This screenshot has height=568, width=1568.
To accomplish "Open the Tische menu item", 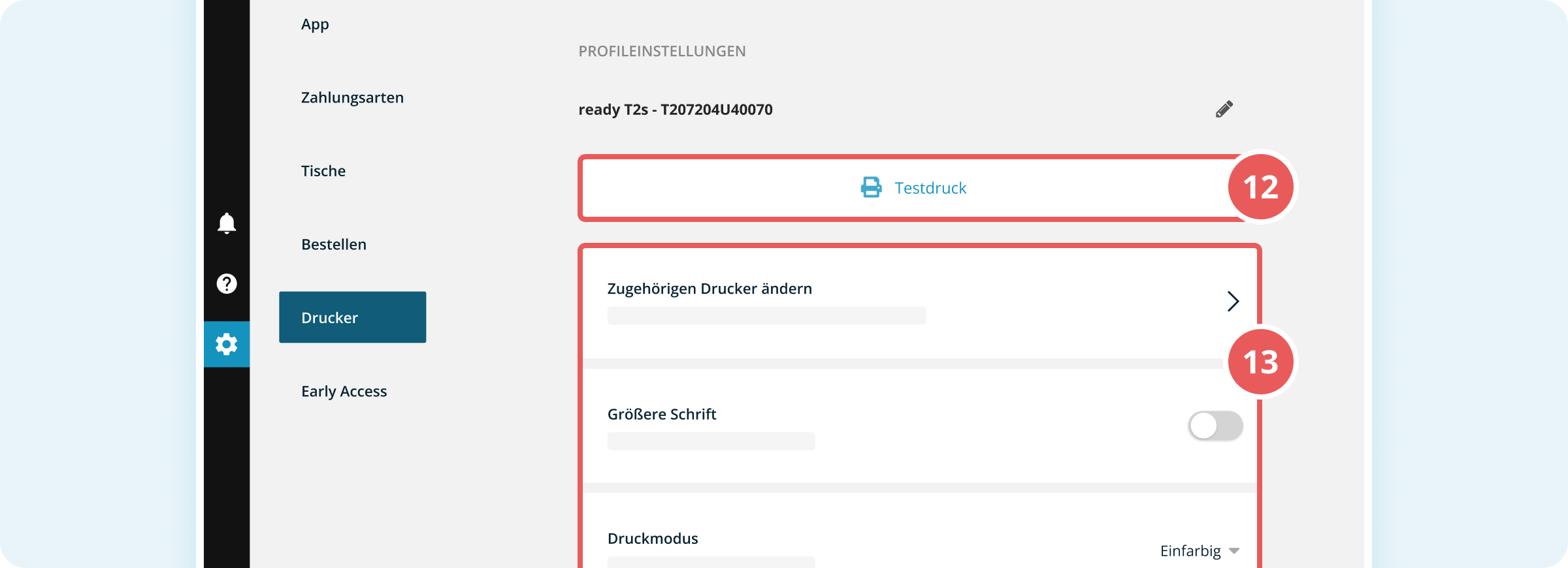I will 323,171.
